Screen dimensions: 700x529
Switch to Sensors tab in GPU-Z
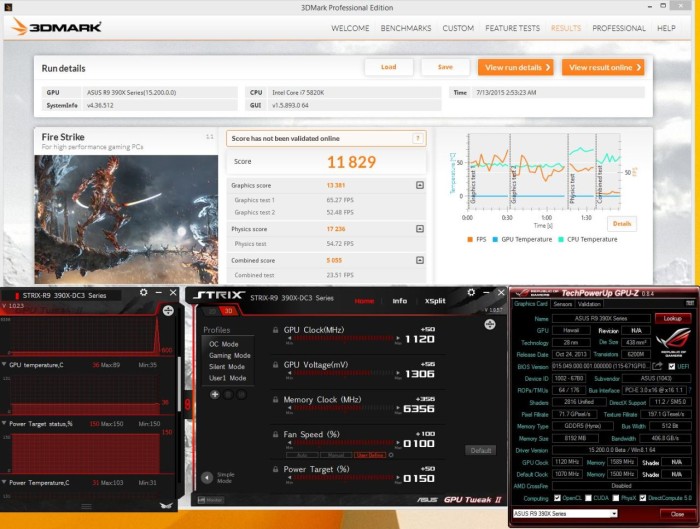(x=562, y=304)
